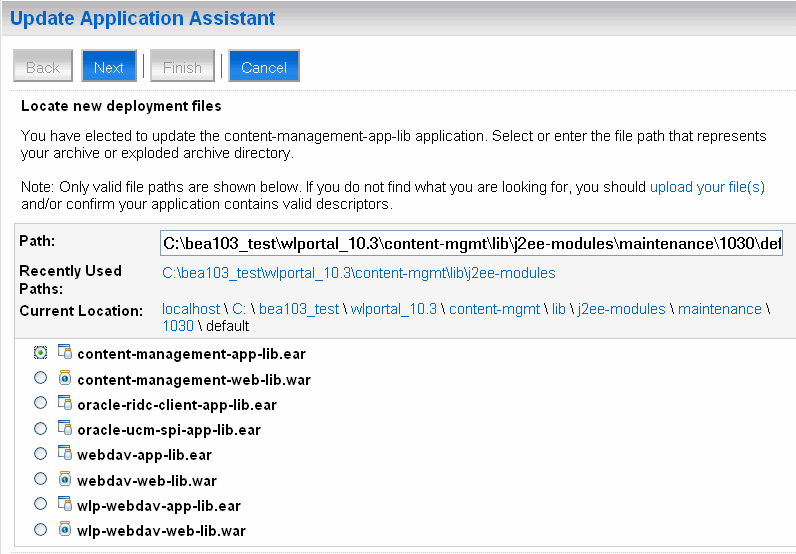Click the EAR icon beside oracle-ucm-spi-app-lib.ear
Viewport: 796px width, 554px height.
coord(64,428)
